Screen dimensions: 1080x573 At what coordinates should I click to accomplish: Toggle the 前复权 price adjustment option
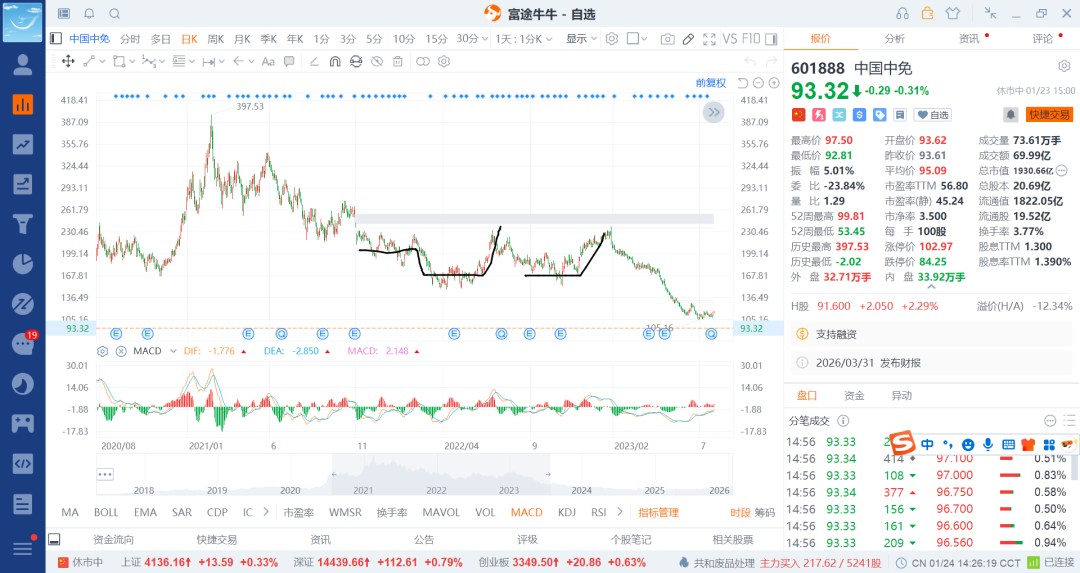pyautogui.click(x=711, y=83)
